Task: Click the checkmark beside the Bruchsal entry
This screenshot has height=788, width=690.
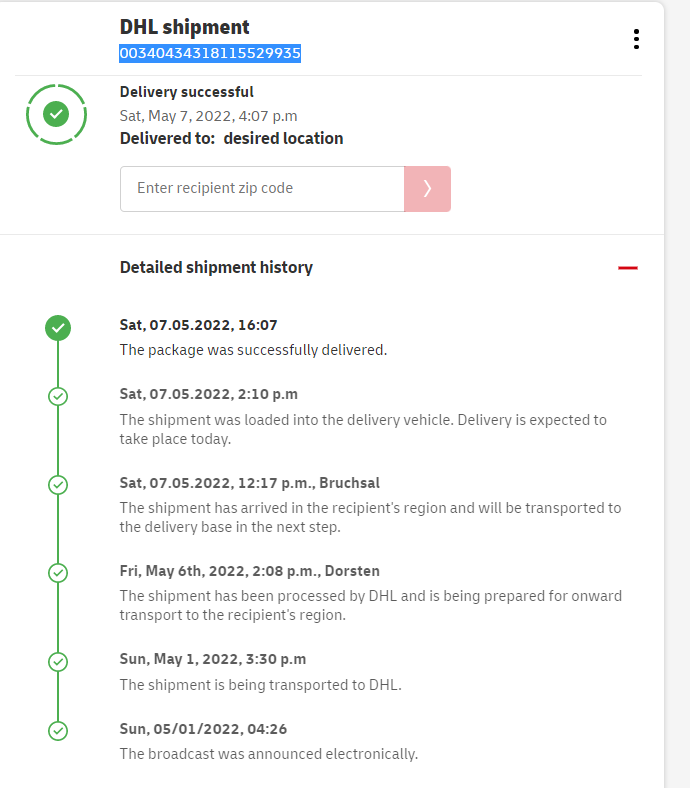Action: [58, 485]
